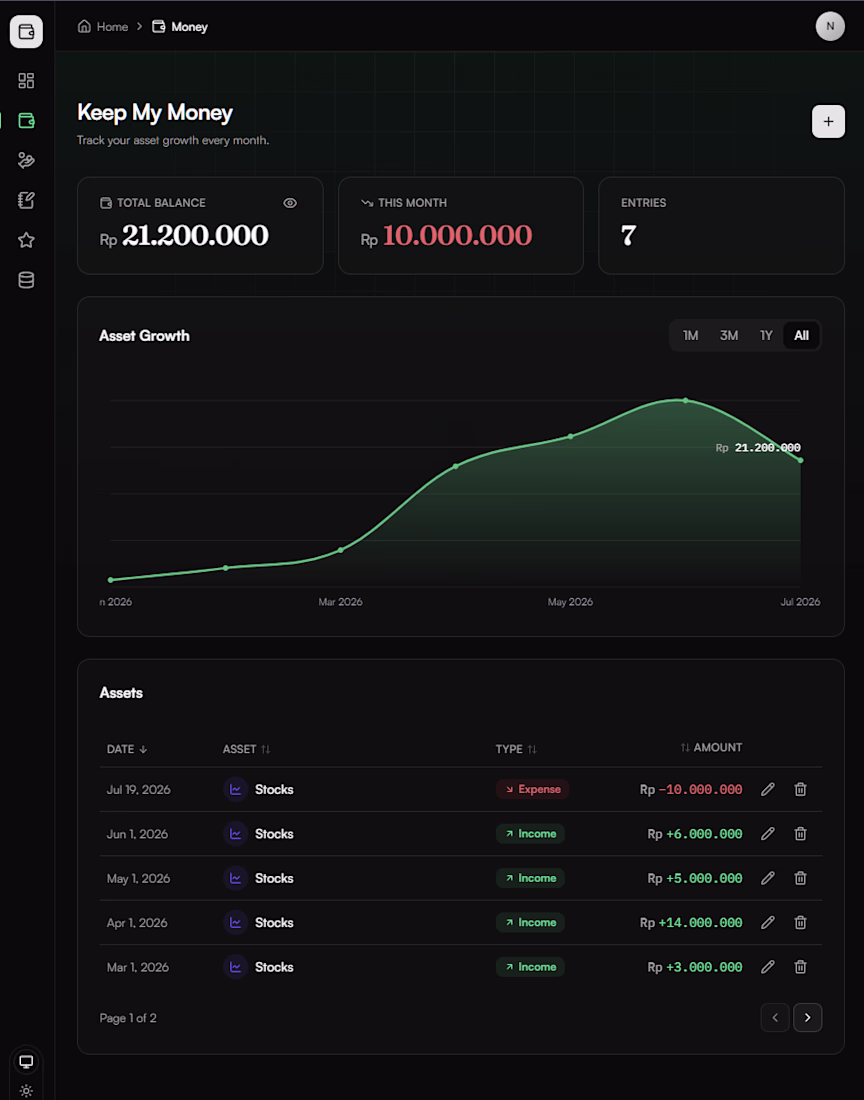Image resolution: width=864 pixels, height=1100 pixels.
Task: Edit the Jun 1, 2026 entry
Action: tap(768, 833)
